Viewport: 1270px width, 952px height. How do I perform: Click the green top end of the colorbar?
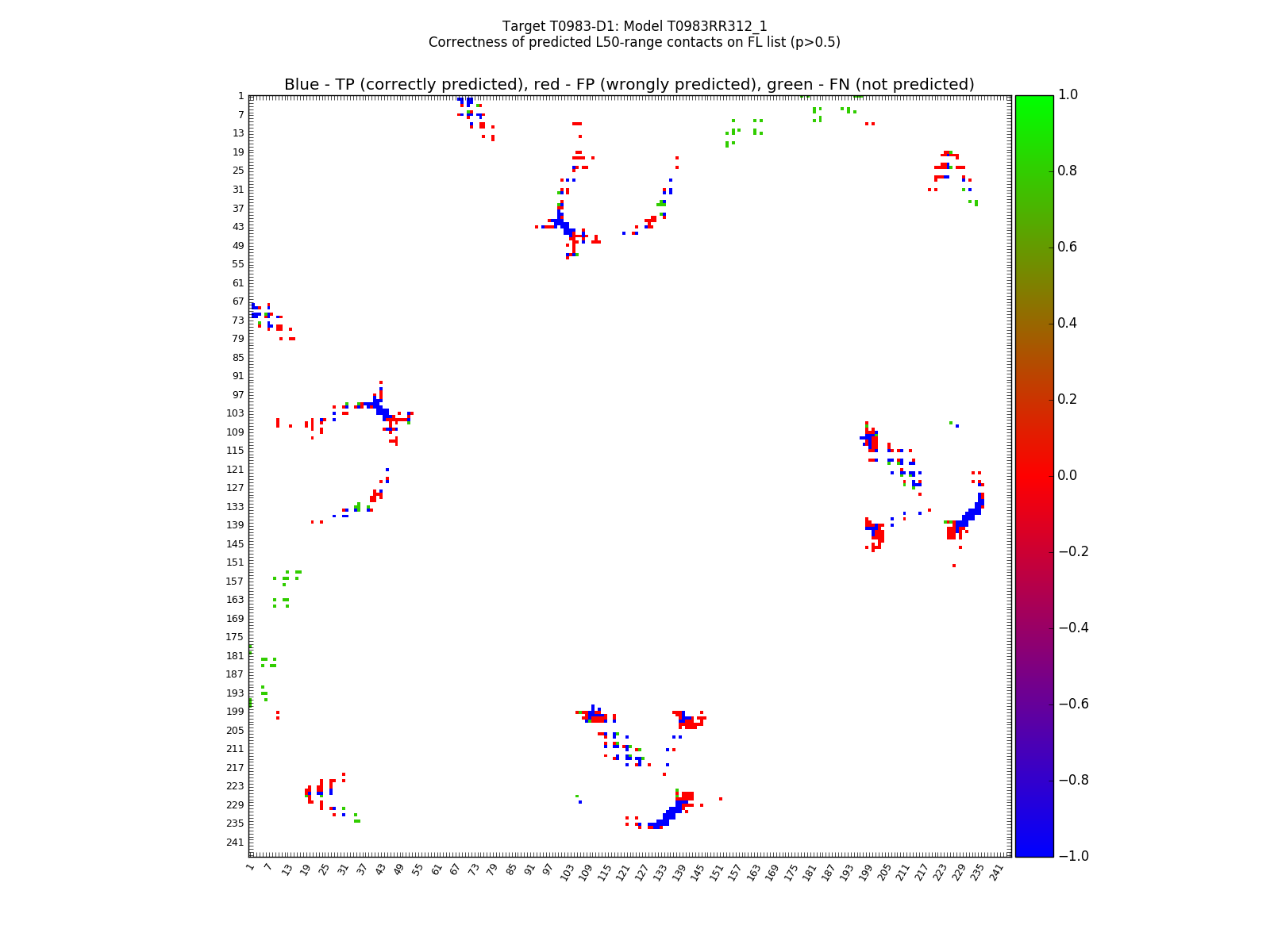[x=1034, y=101]
